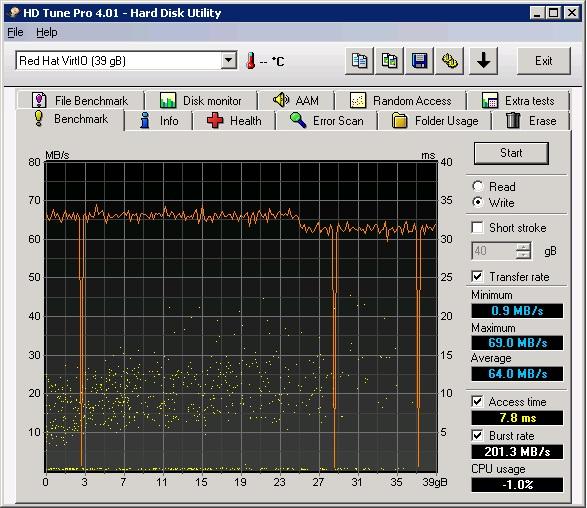
Task: Open the options icon in toolbar
Action: point(450,61)
